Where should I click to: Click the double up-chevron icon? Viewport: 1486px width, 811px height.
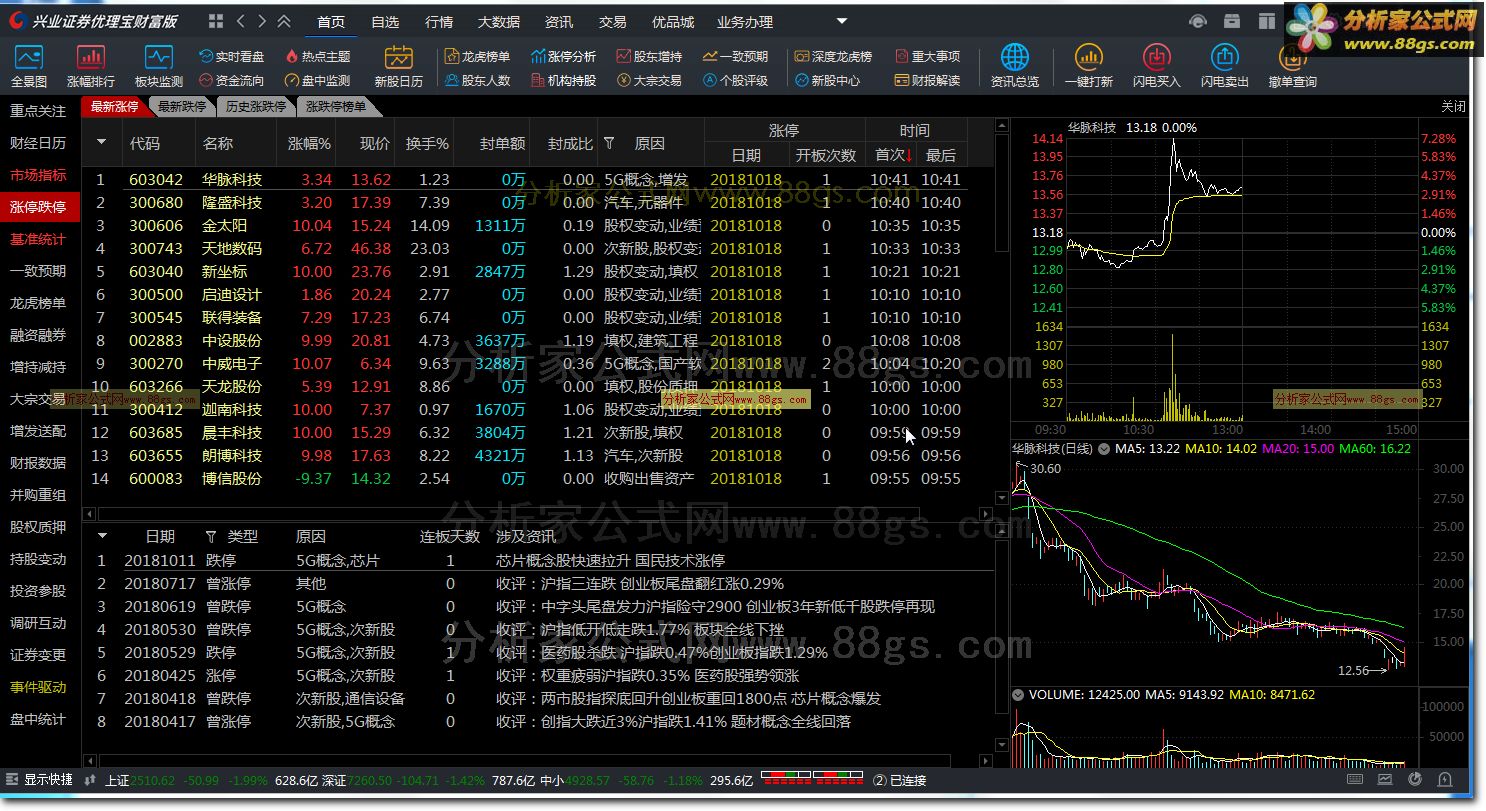click(x=284, y=21)
